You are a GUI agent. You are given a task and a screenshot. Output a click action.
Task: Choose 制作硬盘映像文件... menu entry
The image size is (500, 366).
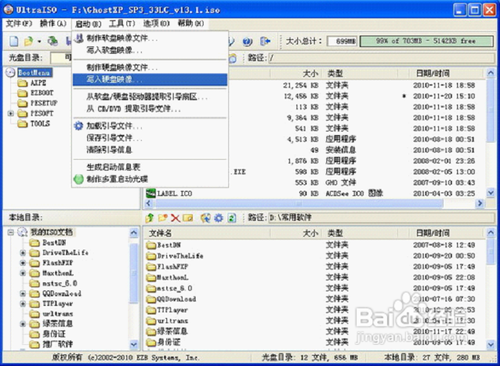(x=150, y=68)
